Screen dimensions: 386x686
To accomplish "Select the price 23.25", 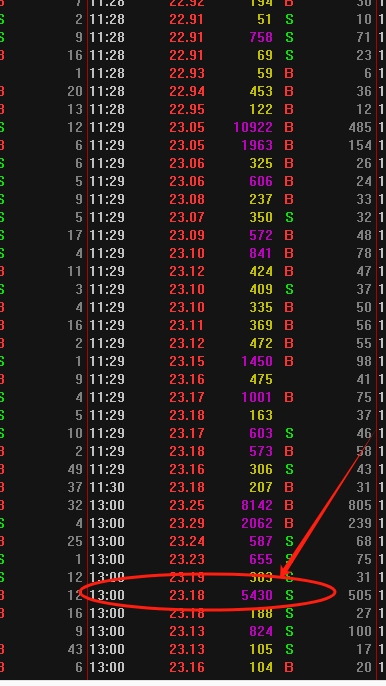I will pos(187,505).
